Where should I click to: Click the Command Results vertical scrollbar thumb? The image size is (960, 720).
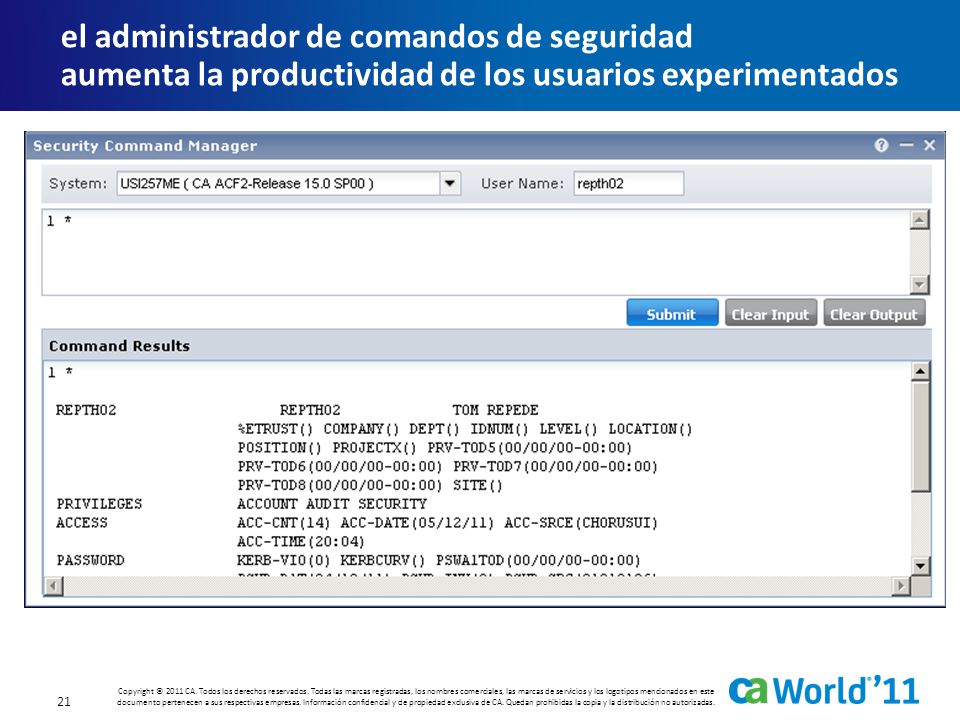(921, 437)
